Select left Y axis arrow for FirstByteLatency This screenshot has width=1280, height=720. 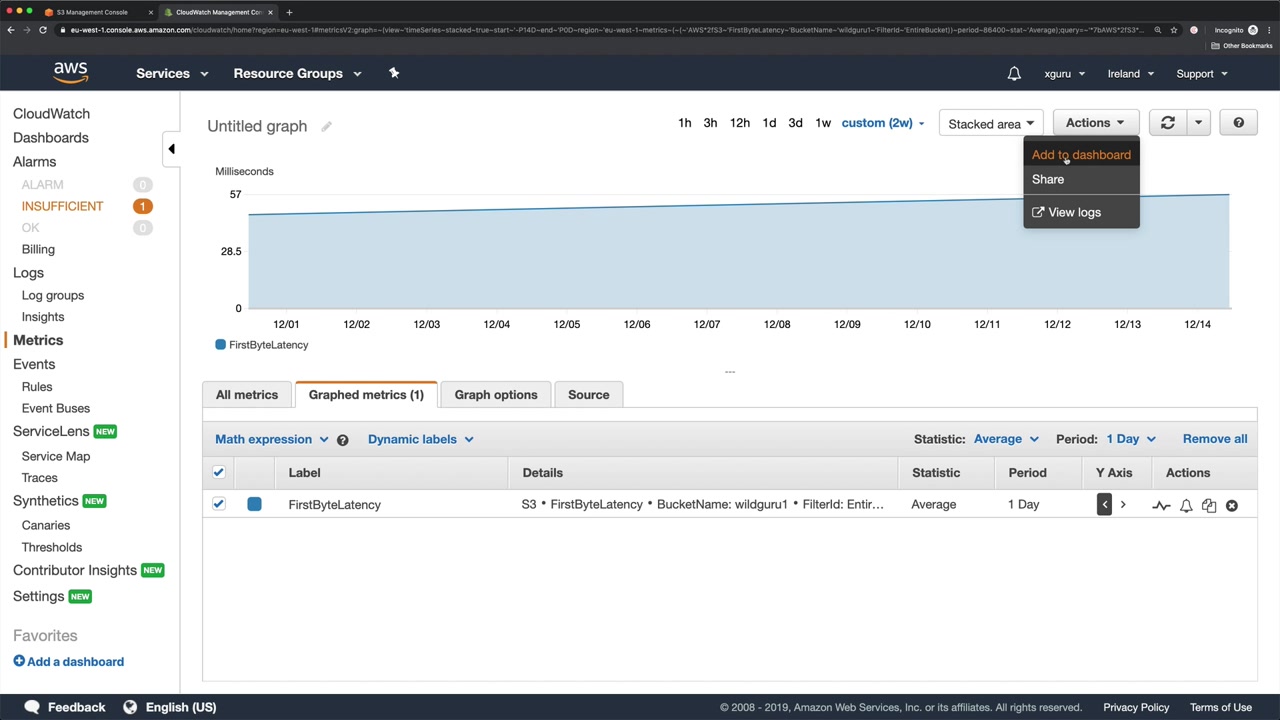coord(1104,505)
